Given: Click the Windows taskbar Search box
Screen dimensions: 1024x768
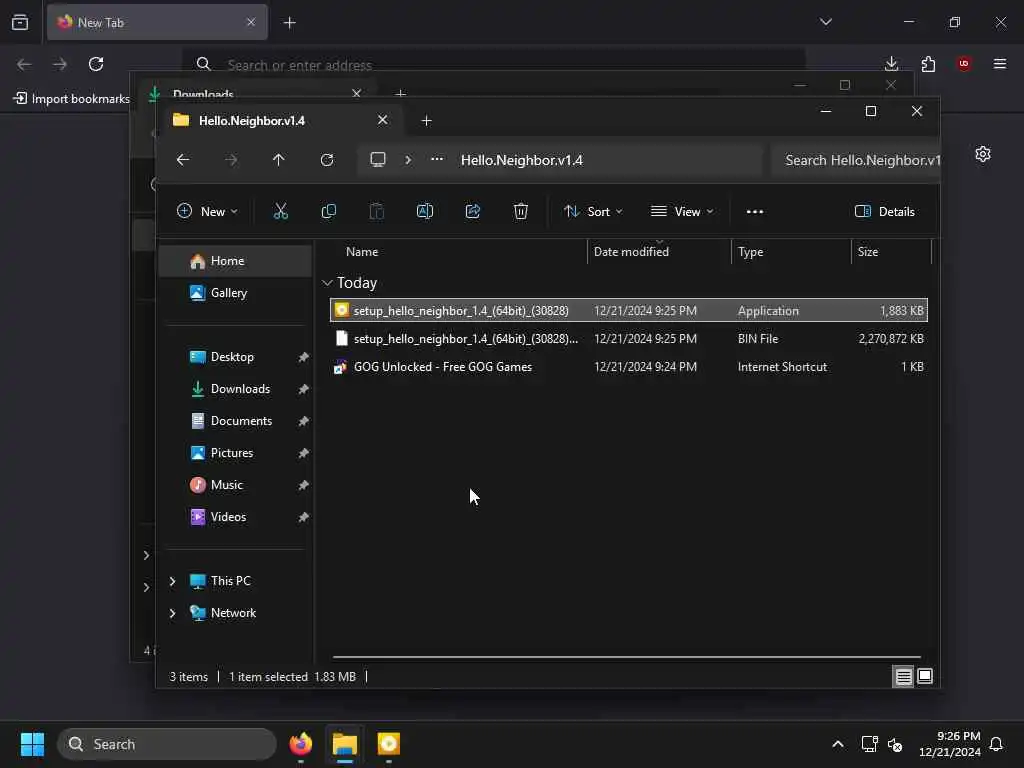Looking at the screenshot, I should [167, 744].
